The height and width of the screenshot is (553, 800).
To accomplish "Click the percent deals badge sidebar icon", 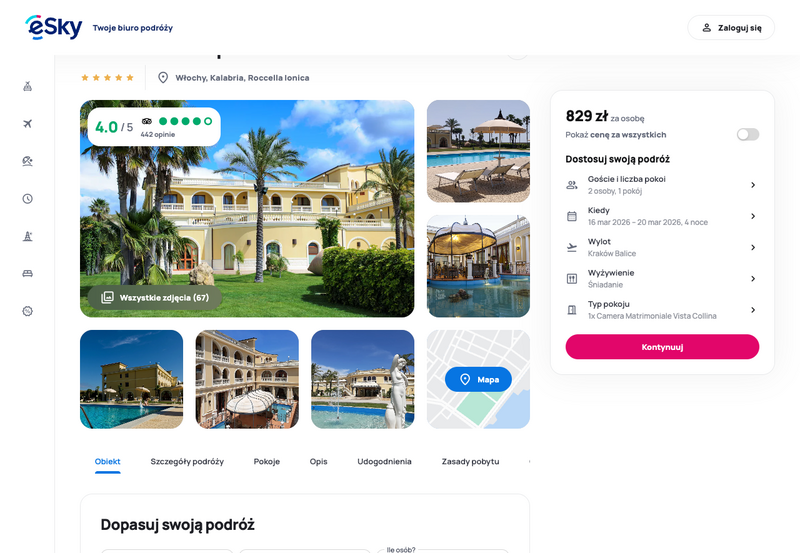I will [28, 311].
